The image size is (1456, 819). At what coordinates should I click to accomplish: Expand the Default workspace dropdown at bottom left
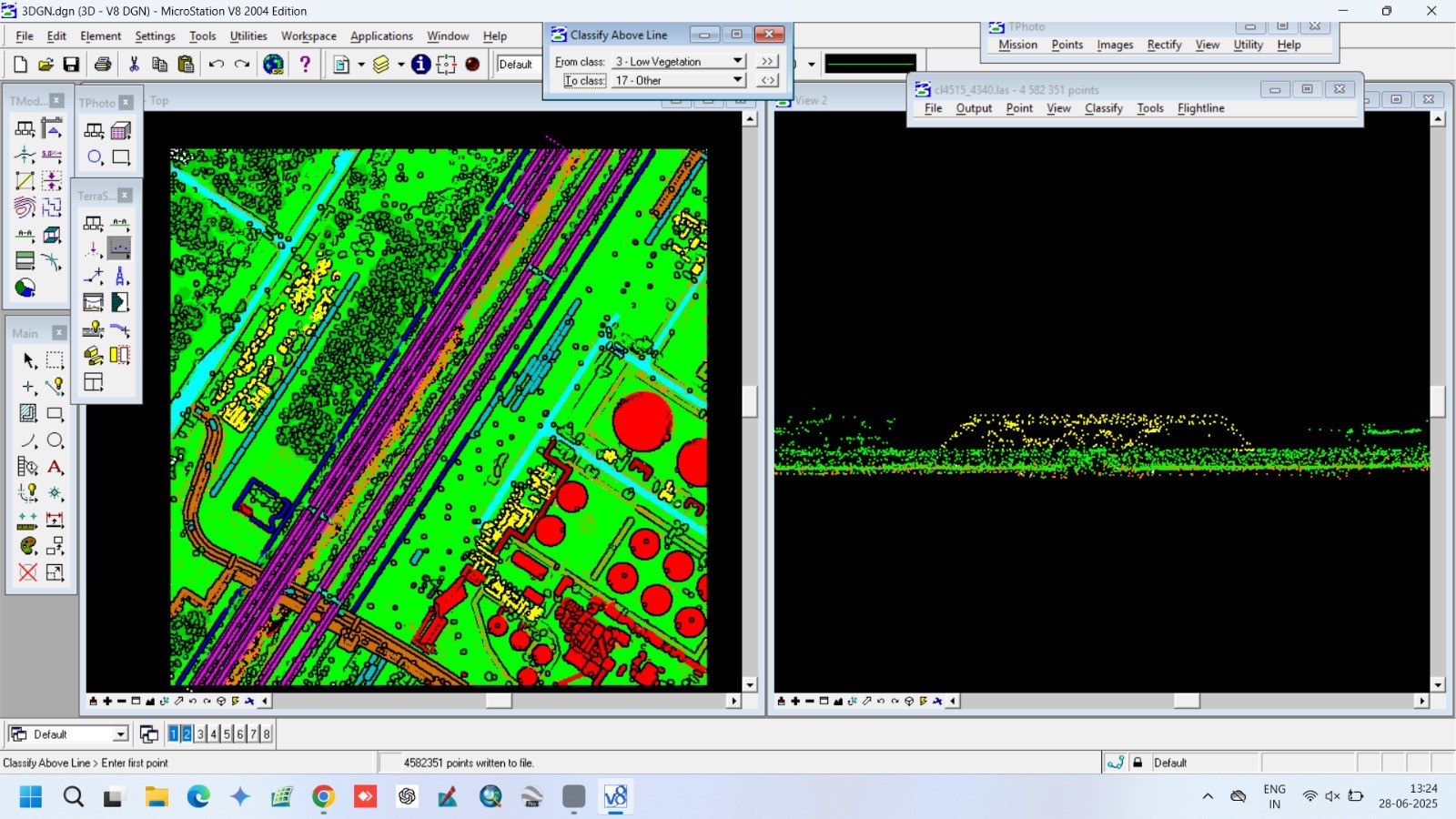[119, 733]
